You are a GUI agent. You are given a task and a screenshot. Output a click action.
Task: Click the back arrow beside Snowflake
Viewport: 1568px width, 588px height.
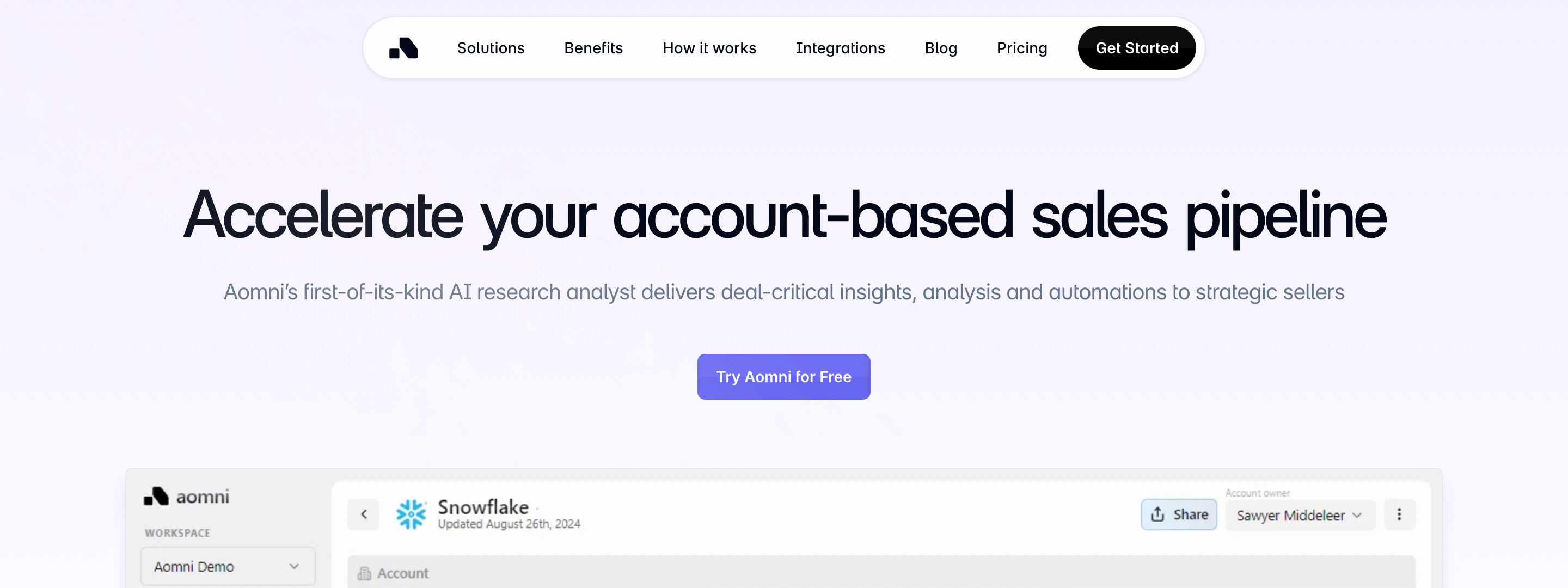[363, 514]
